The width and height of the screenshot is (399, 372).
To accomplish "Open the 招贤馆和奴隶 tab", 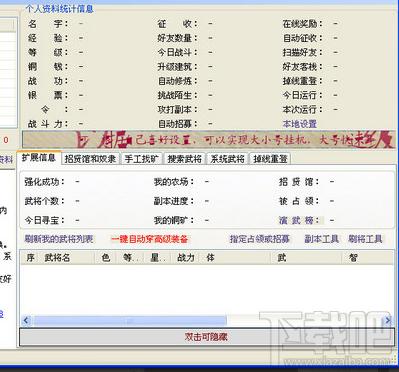I will coord(90,159).
